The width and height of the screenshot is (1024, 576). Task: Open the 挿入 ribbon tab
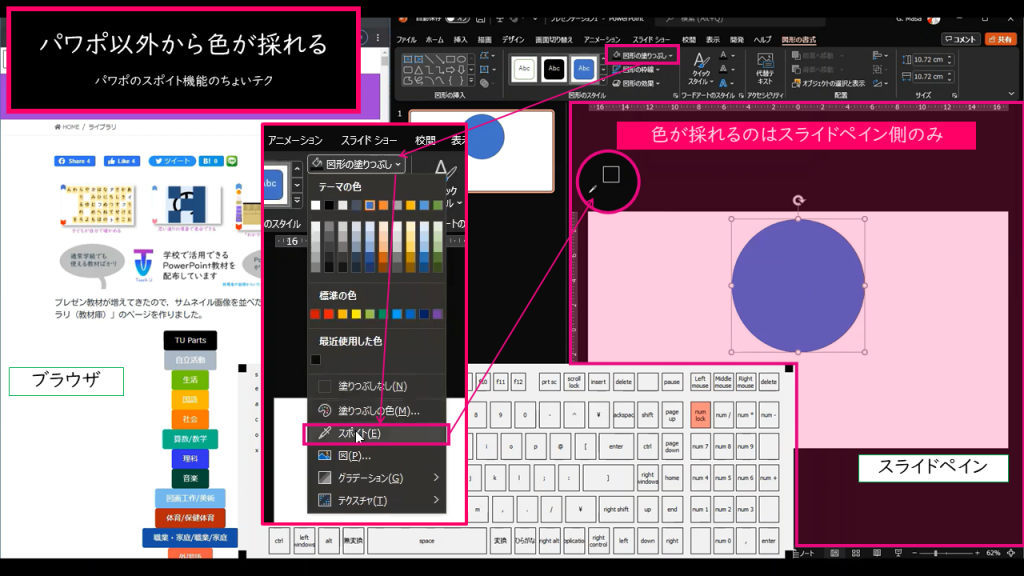pyautogui.click(x=460, y=40)
